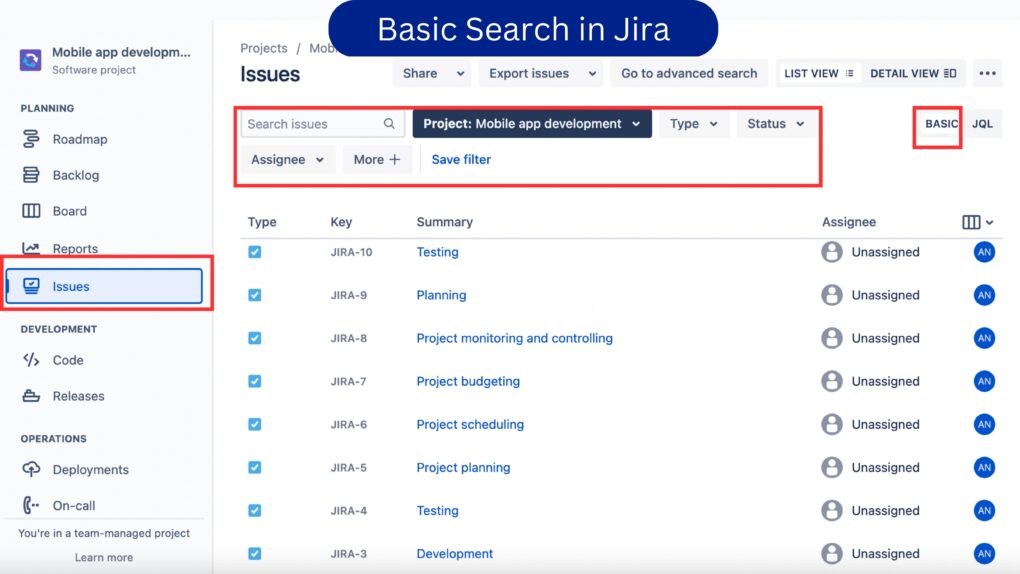Open the three-dot more actions menu
Image resolution: width=1020 pixels, height=574 pixels.
[987, 74]
